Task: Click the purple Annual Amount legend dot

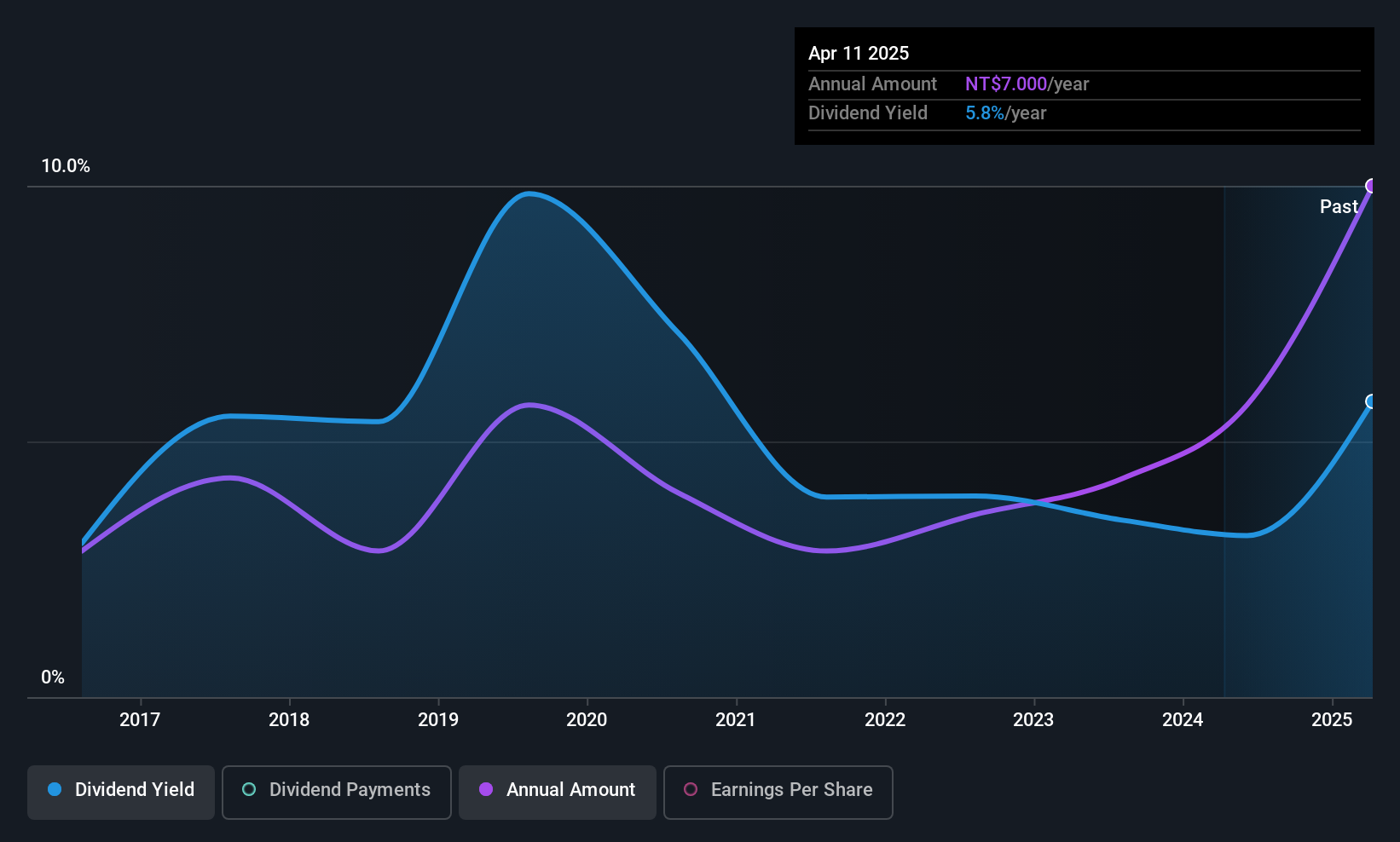Action: 484,790
